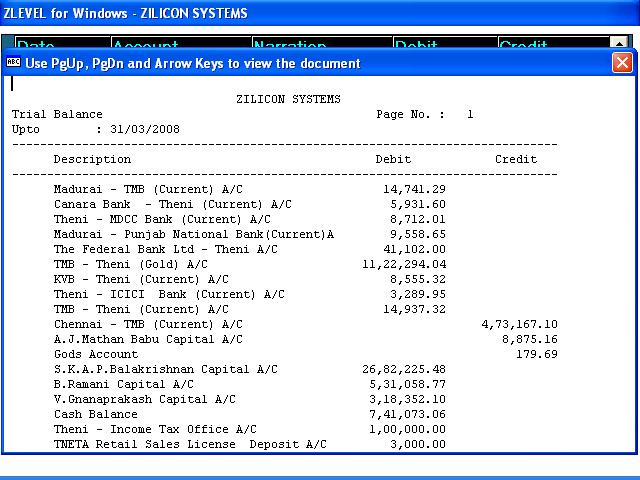
Task: Select the 'Trial Balance' heading text
Action: click(x=57, y=114)
